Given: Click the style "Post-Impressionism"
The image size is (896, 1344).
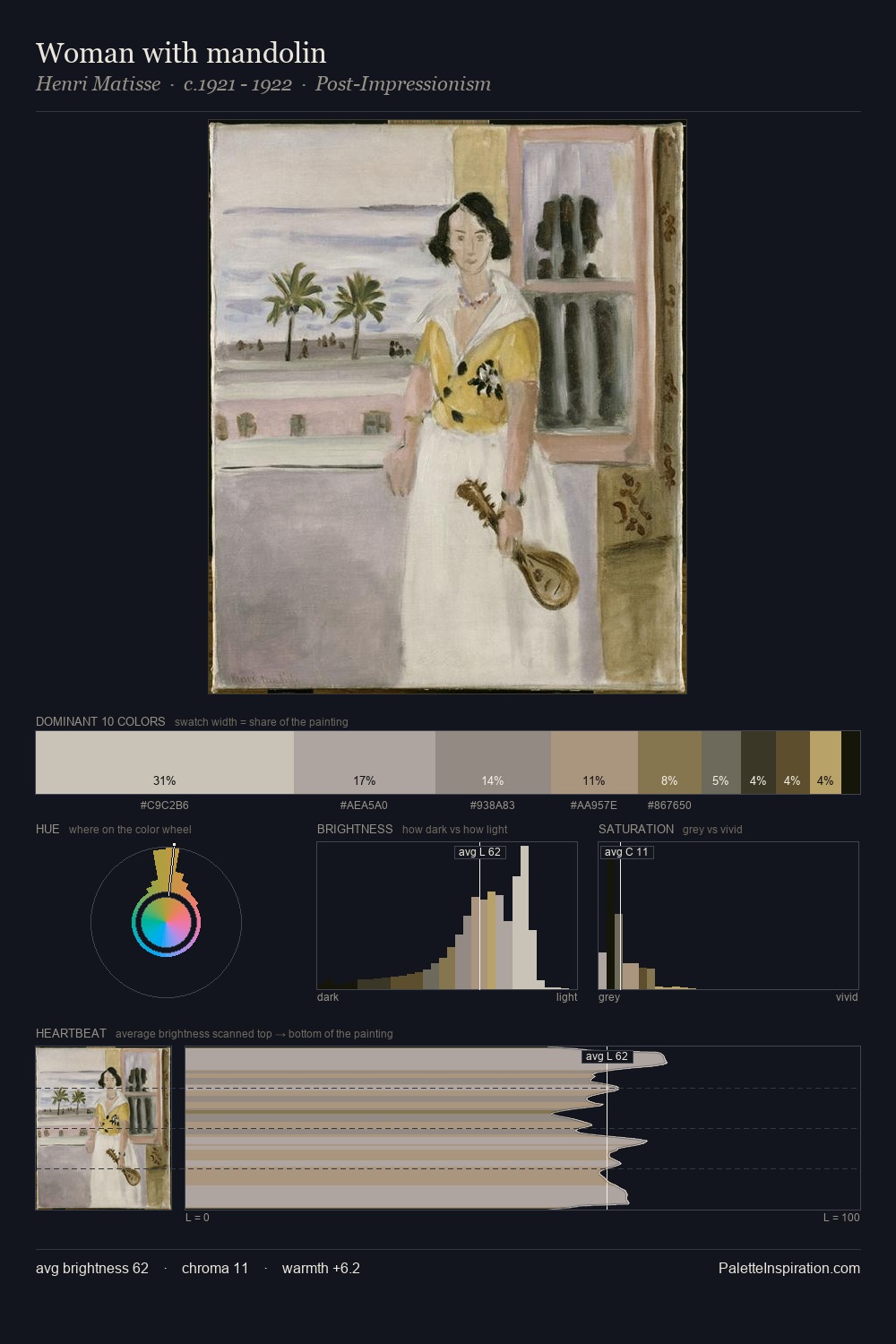Looking at the screenshot, I should [403, 84].
